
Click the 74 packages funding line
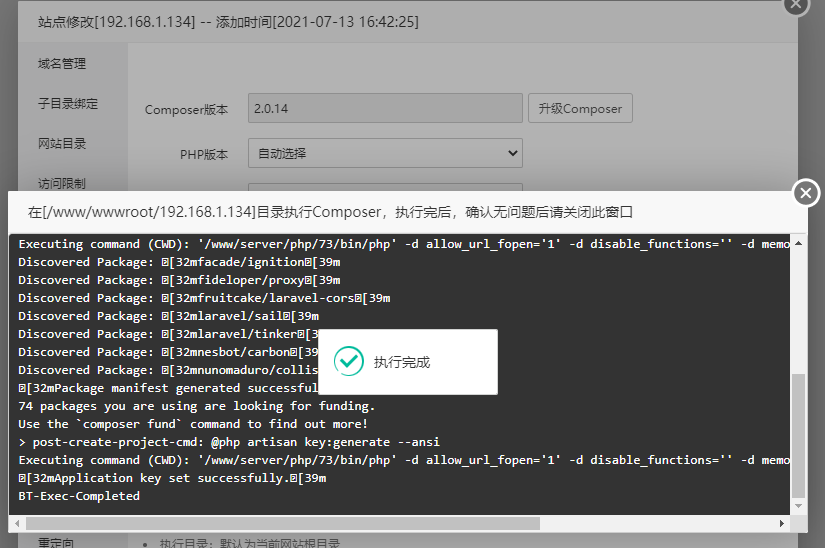tap(197, 406)
